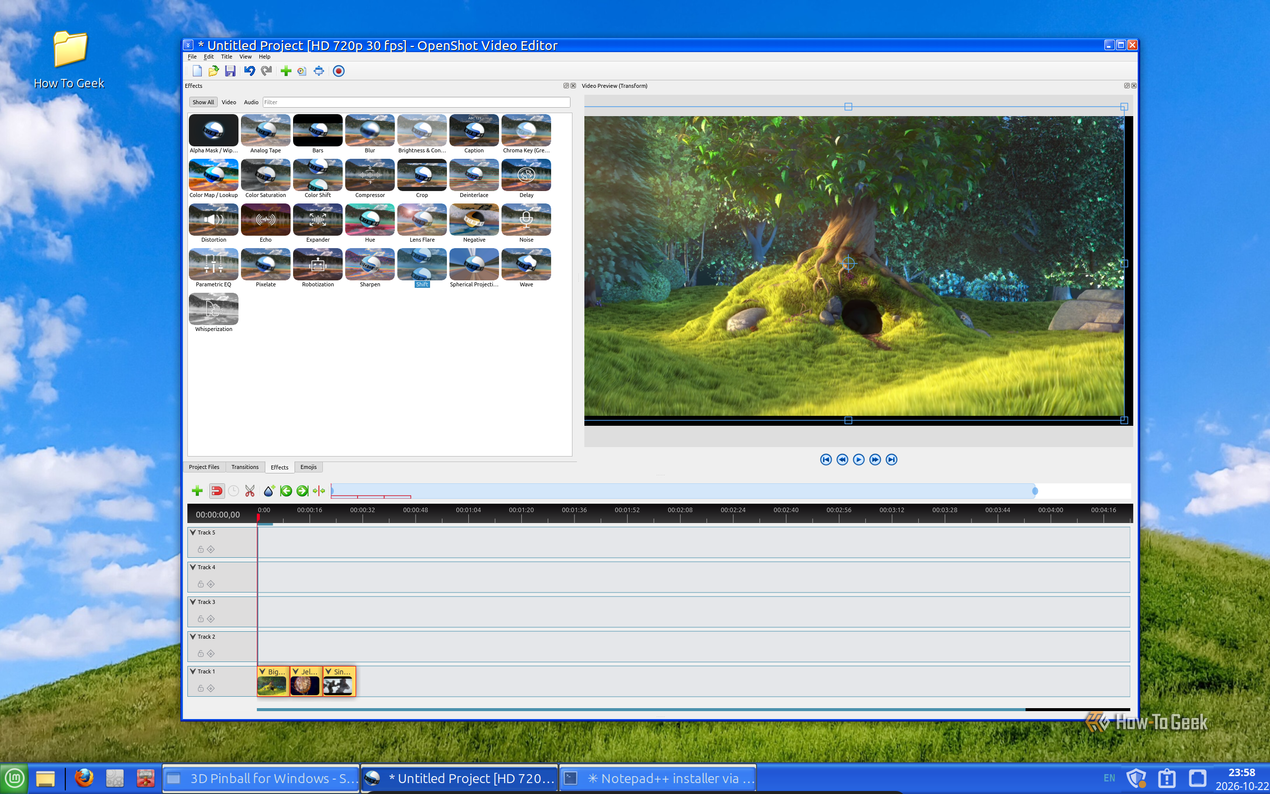
Task: Click the effects Filter text field
Action: click(416, 102)
